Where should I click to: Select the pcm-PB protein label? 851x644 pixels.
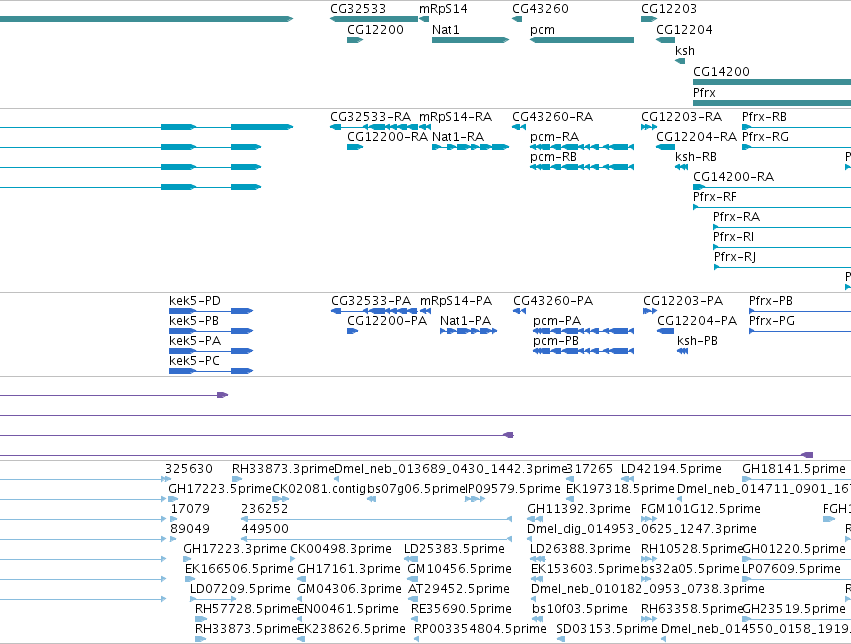(x=556, y=341)
